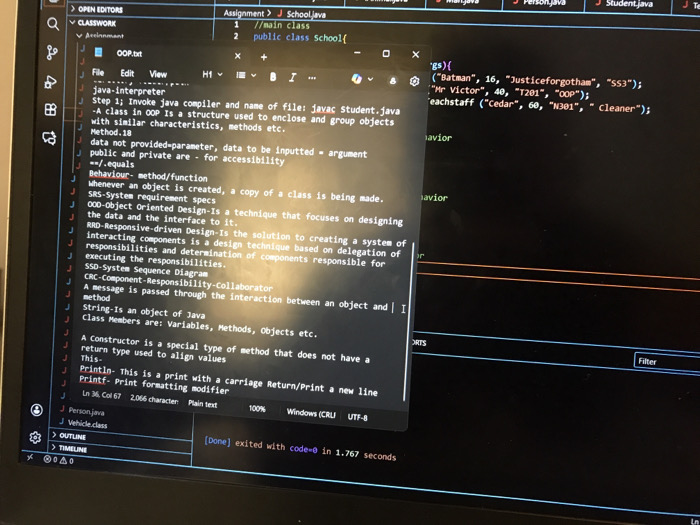Image resolution: width=700 pixels, height=525 pixels.
Task: Click errors and warnings status bar indicator
Action: [58, 460]
